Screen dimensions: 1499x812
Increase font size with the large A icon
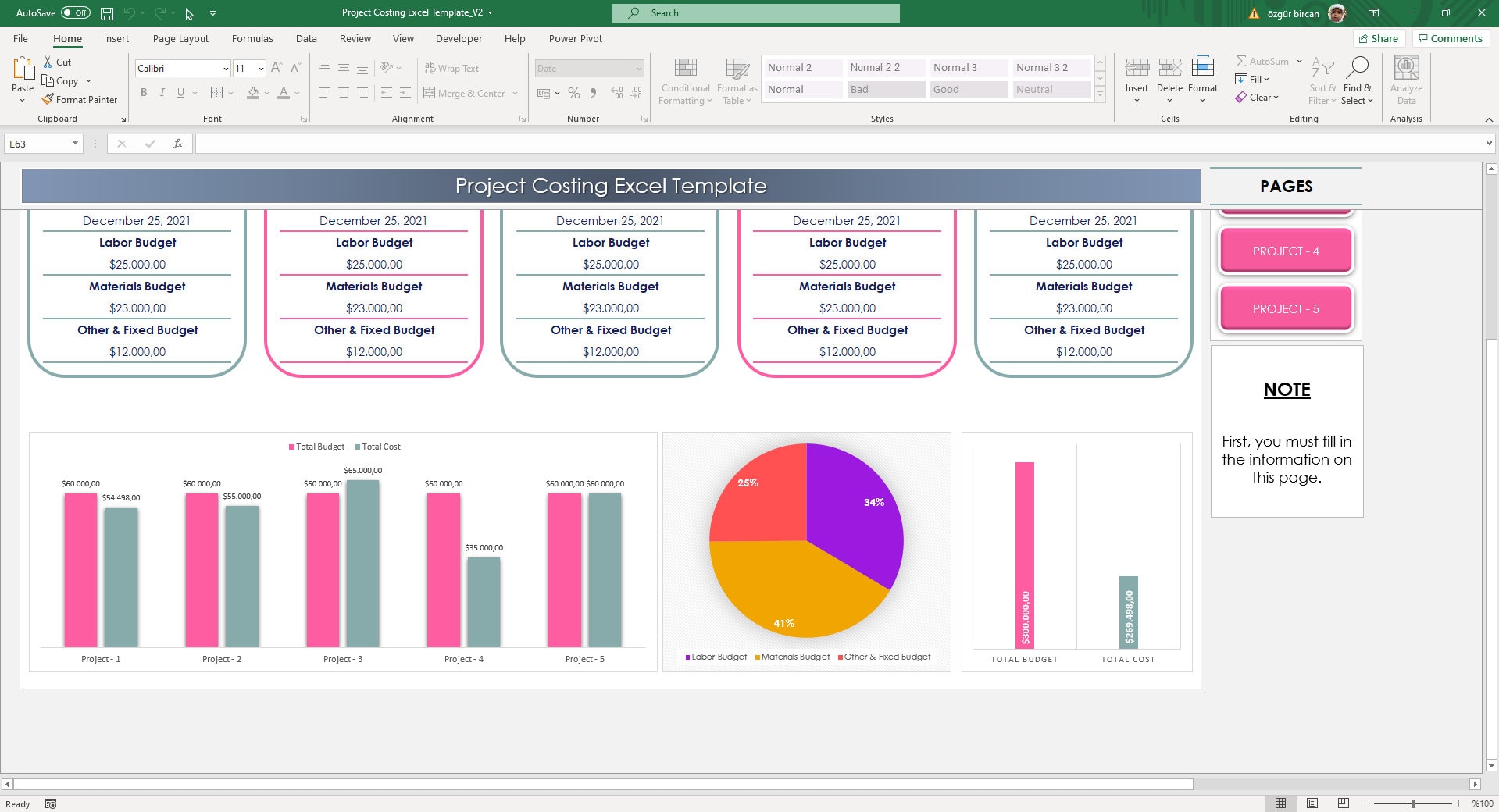[x=277, y=68]
